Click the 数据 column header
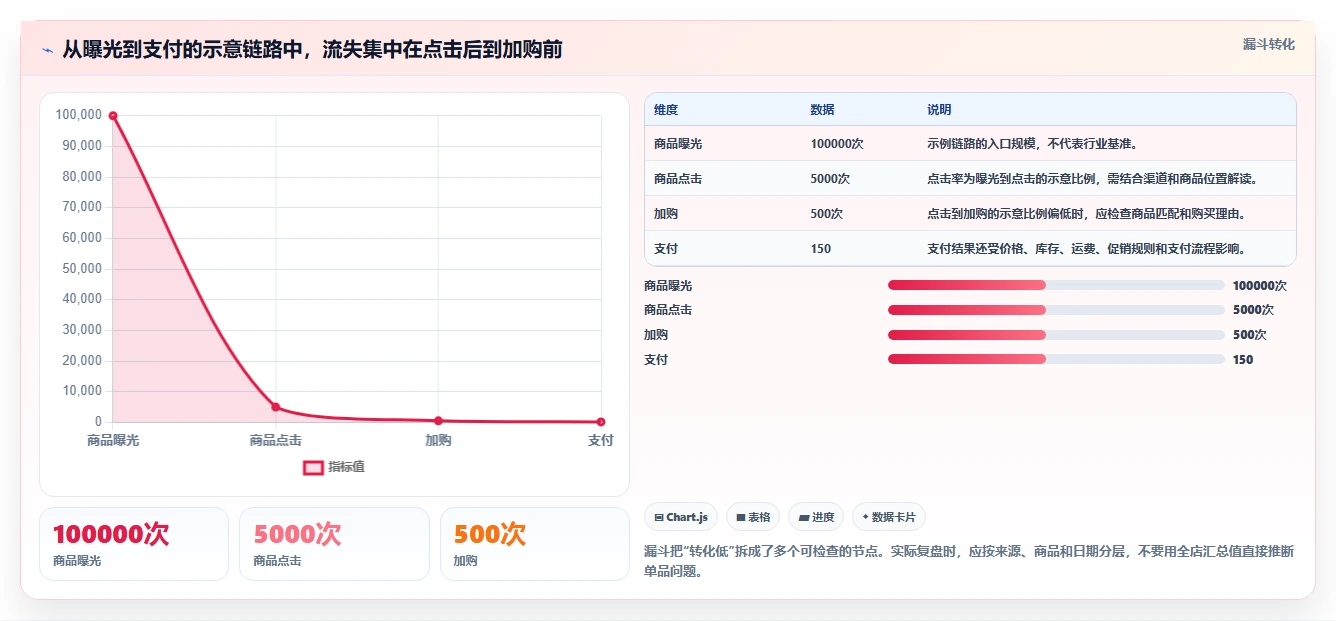 tap(822, 110)
